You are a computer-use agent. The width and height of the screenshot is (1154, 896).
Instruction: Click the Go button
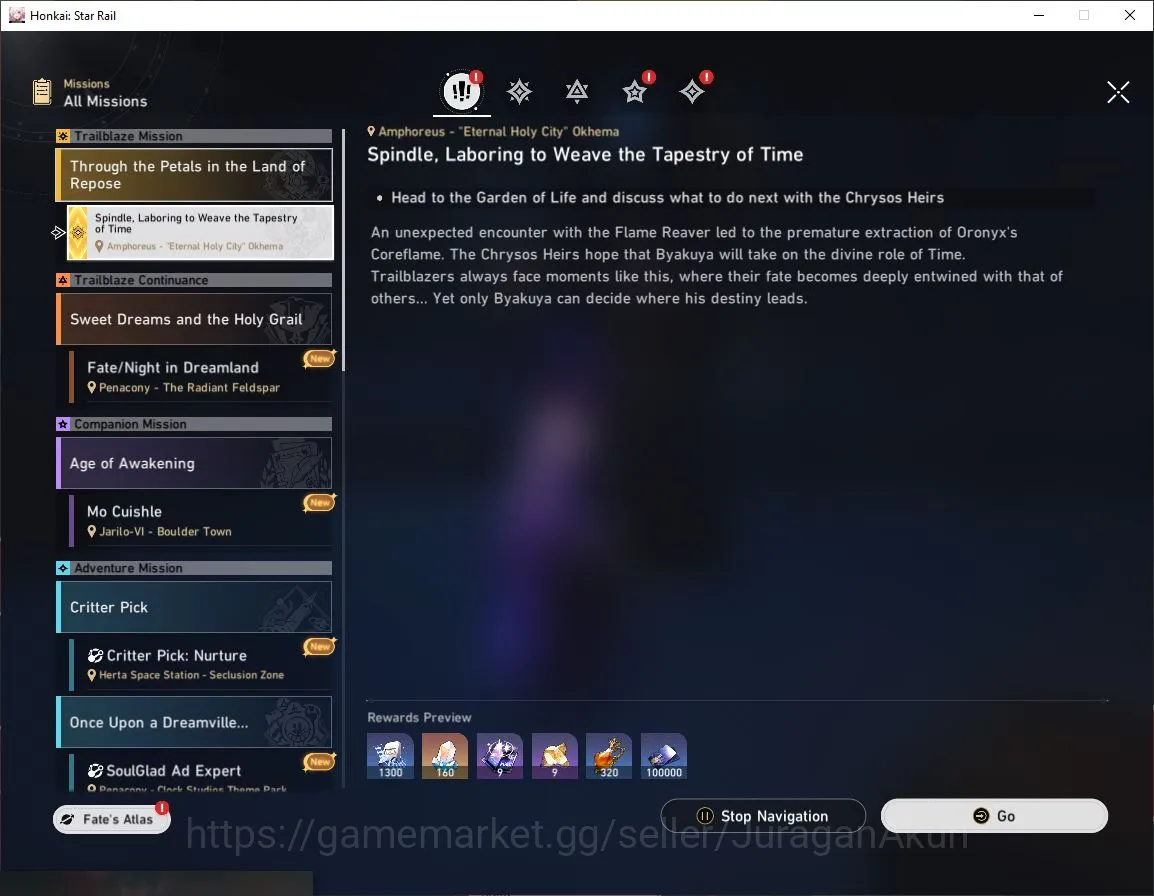(994, 816)
